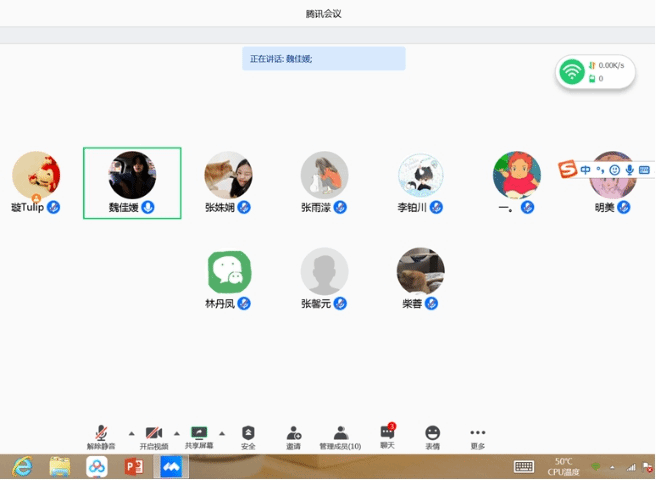Viewport: 656px width, 480px height.
Task: Open the 表情 emoji reactions icon
Action: pyautogui.click(x=432, y=433)
